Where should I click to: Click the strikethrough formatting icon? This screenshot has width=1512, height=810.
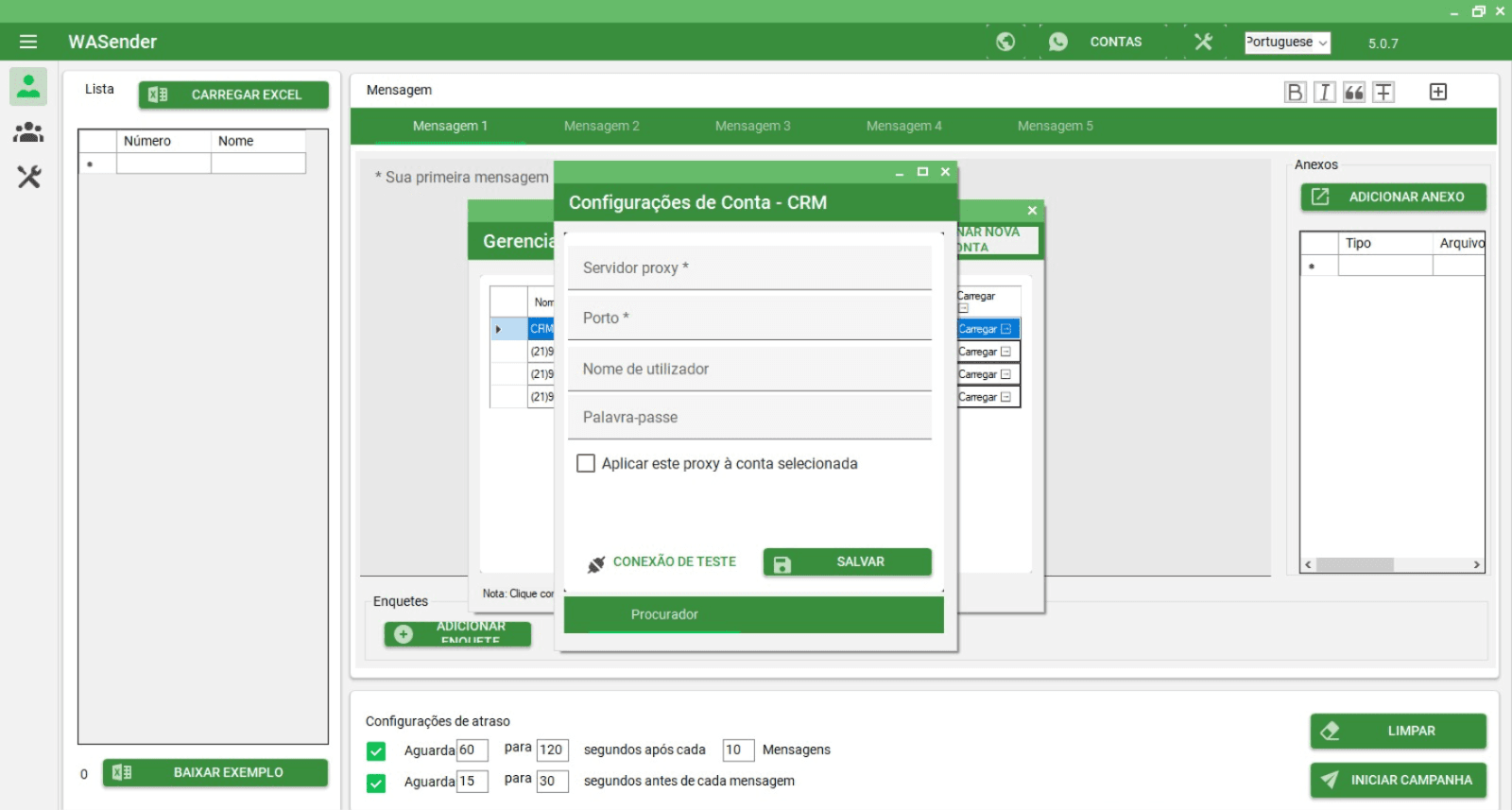tap(1383, 92)
